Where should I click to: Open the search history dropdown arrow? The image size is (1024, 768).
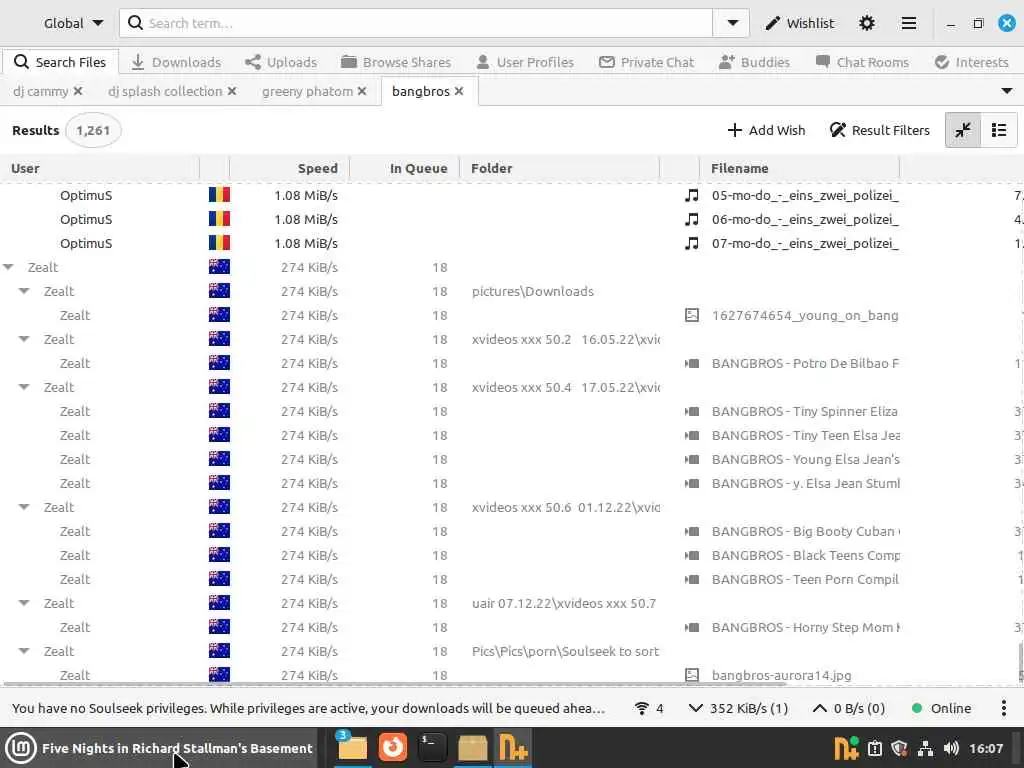click(x=732, y=24)
